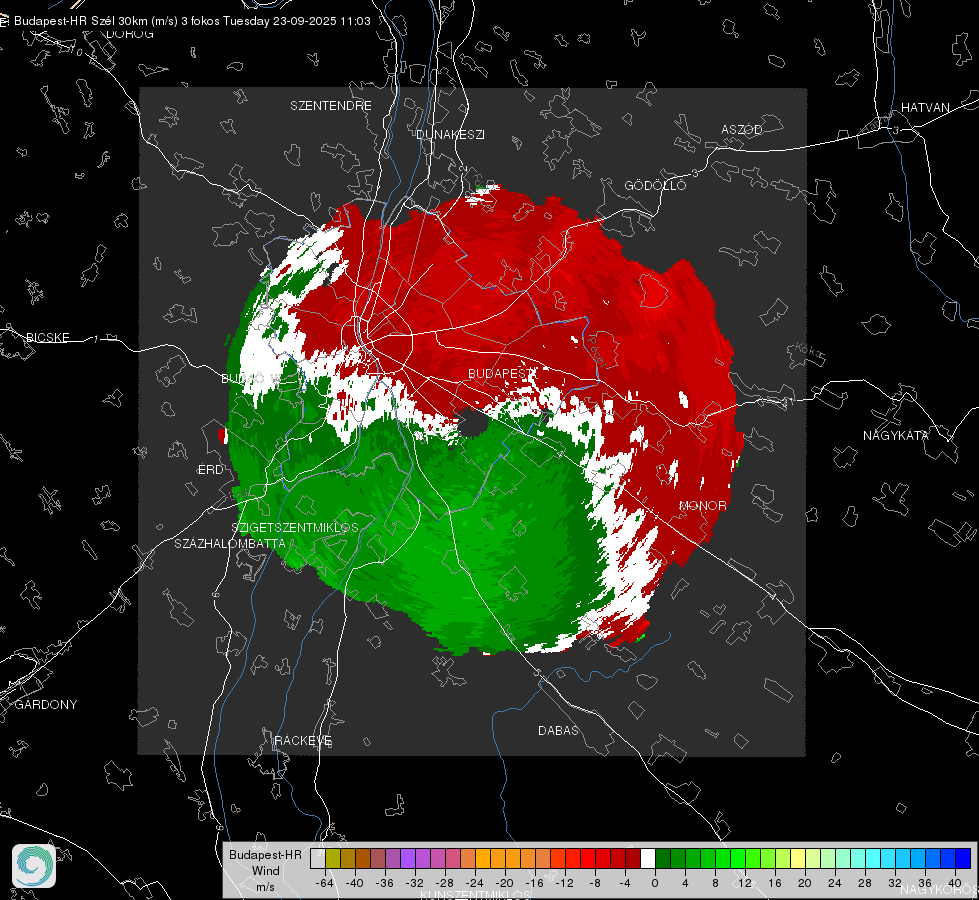Click the radar site hole at scan center
Image resolution: width=979 pixels, height=900 pixels.
tap(475, 425)
